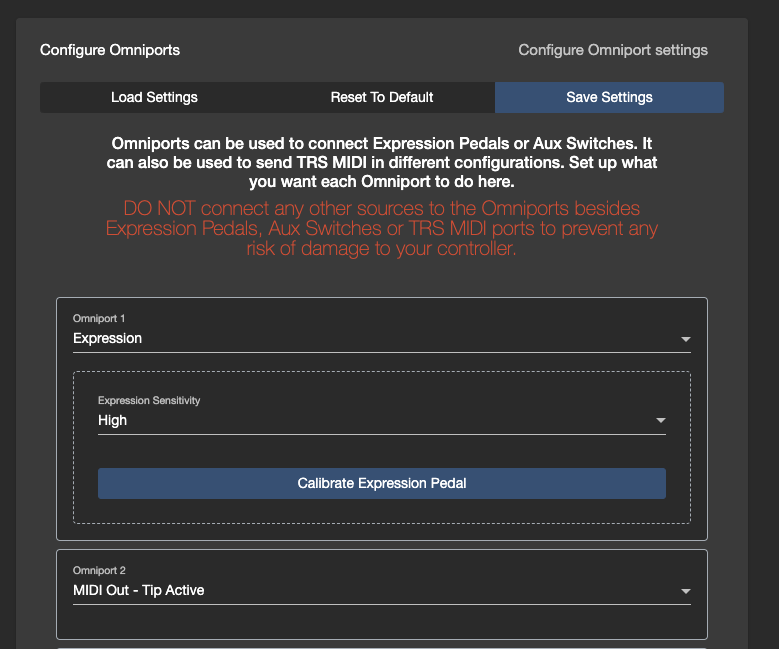This screenshot has height=649, width=779.
Task: Click the partially visible card below Omniport 2
Action: 381,647
